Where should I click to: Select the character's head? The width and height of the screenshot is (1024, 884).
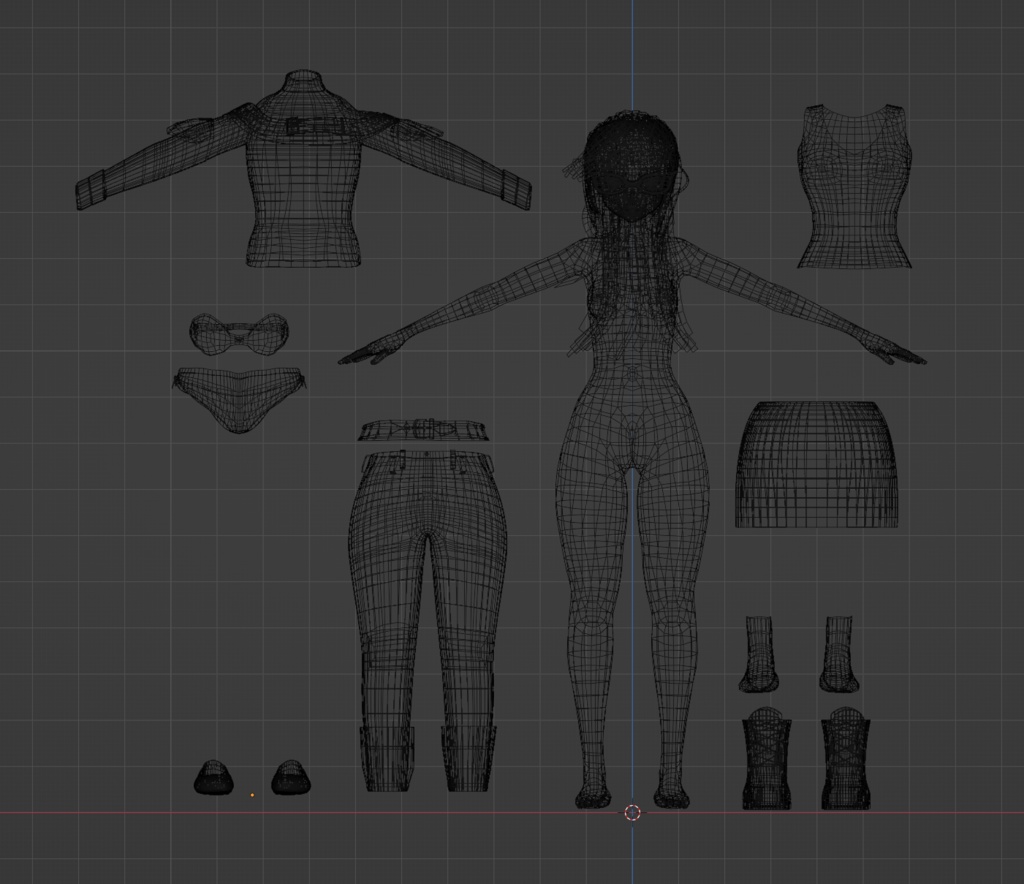(630, 165)
